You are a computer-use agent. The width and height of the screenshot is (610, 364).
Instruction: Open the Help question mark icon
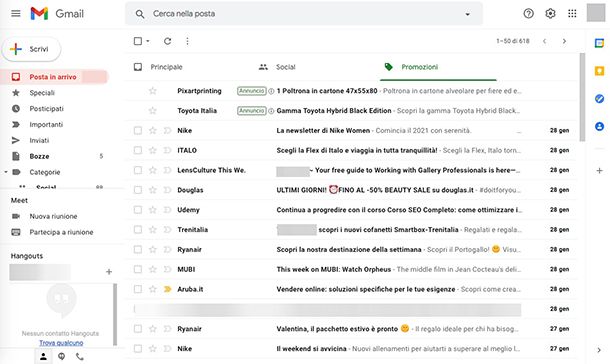[x=528, y=14]
